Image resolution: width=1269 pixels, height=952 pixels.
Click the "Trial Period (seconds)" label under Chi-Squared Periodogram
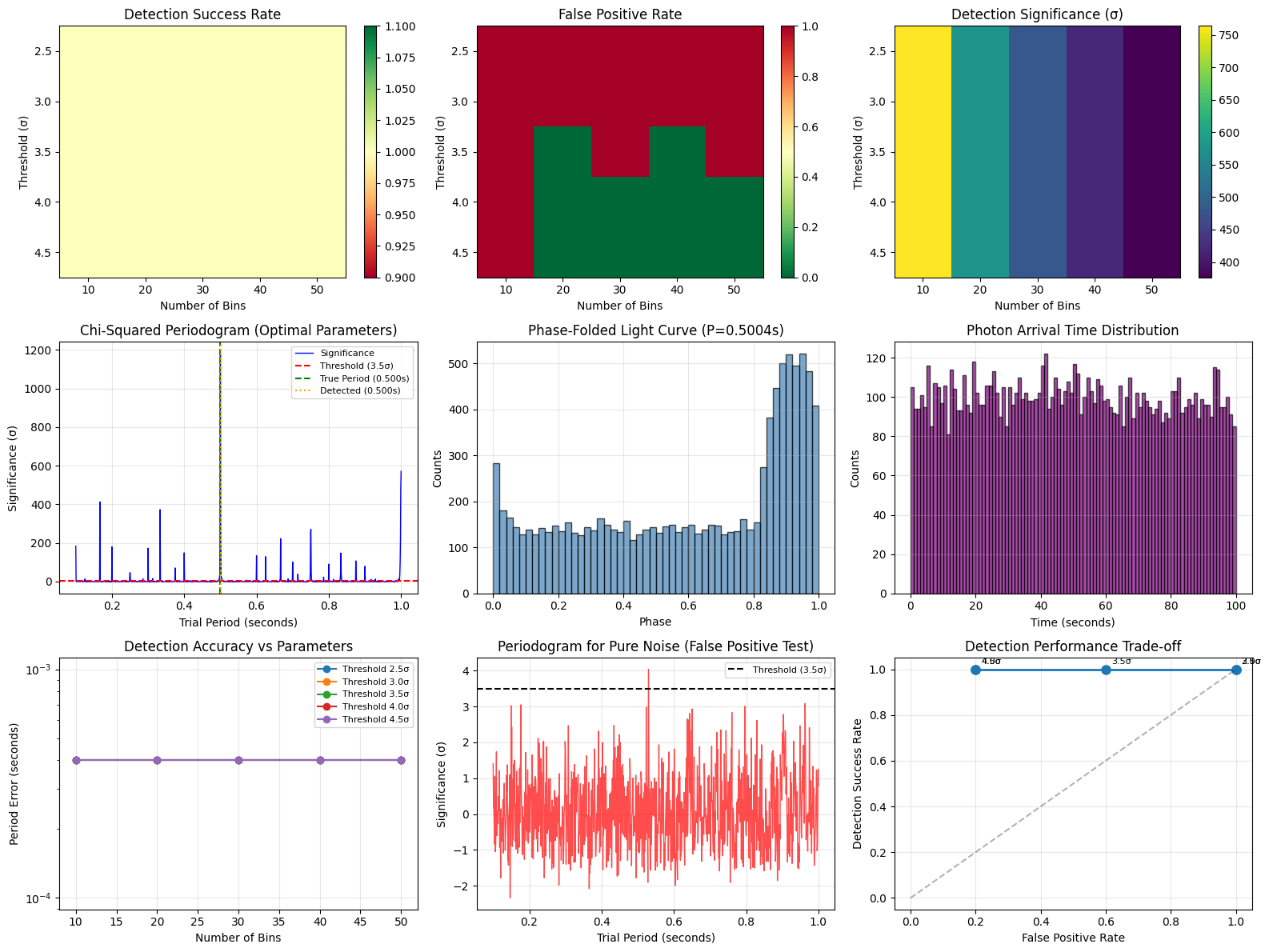point(238,622)
